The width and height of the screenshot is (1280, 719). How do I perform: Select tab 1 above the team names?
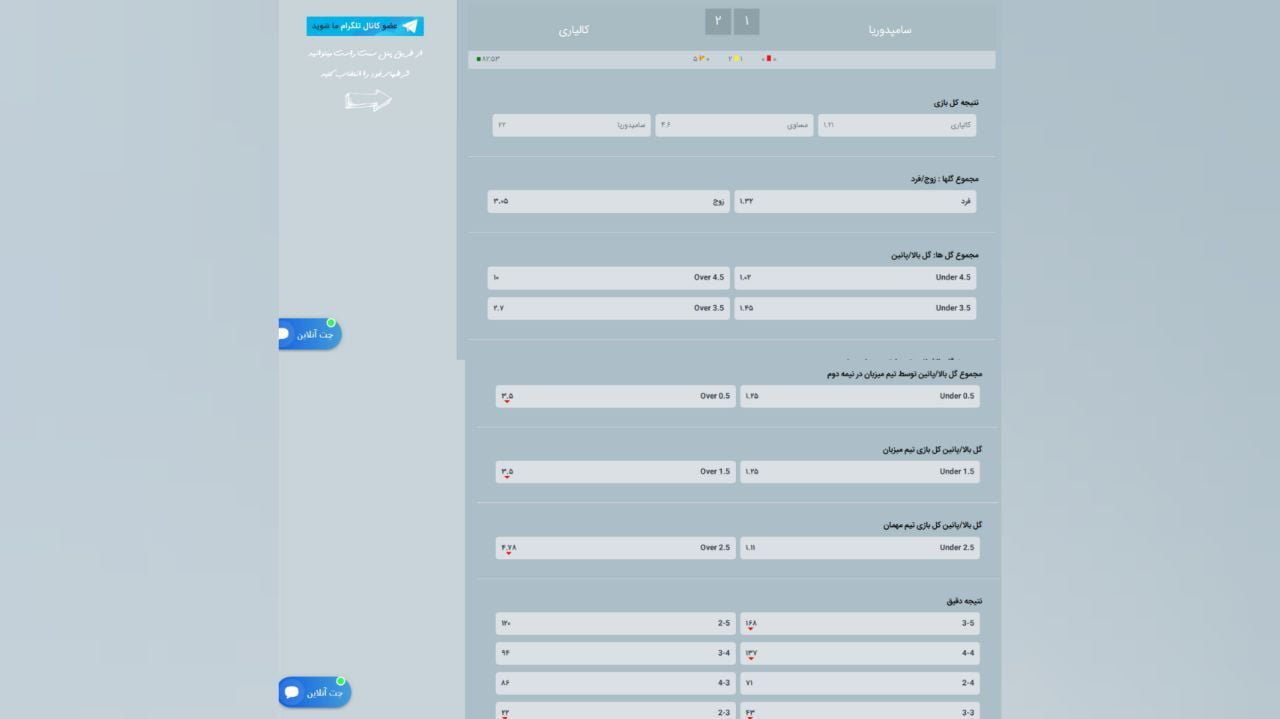click(746, 20)
